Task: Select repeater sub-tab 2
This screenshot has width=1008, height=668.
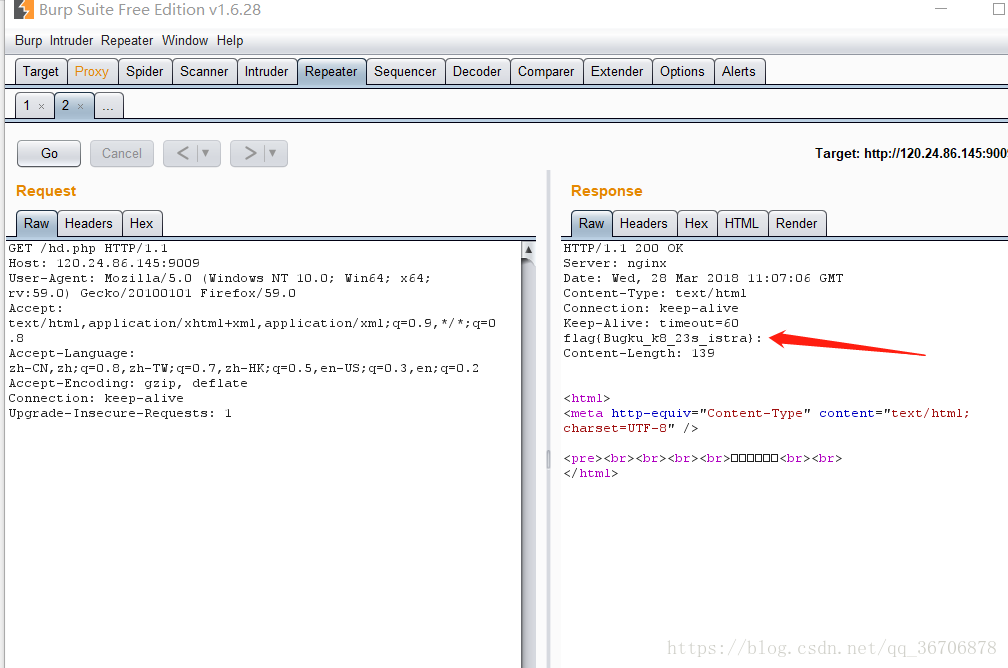Action: coord(66,105)
